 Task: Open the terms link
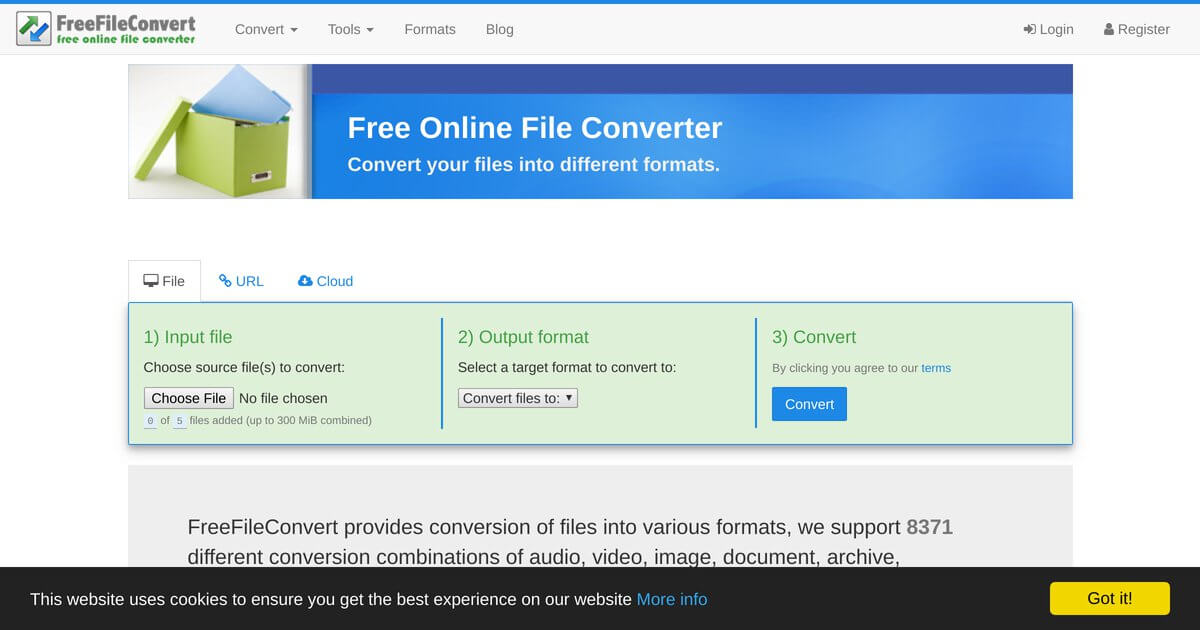(936, 368)
